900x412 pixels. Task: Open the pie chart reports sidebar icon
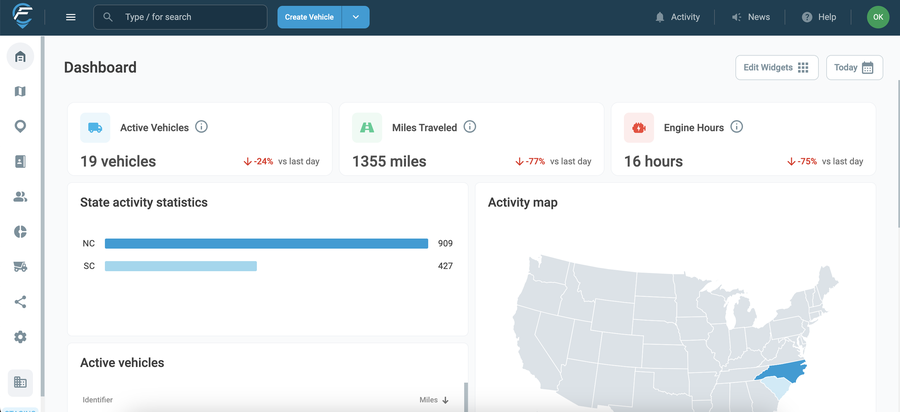(x=20, y=232)
